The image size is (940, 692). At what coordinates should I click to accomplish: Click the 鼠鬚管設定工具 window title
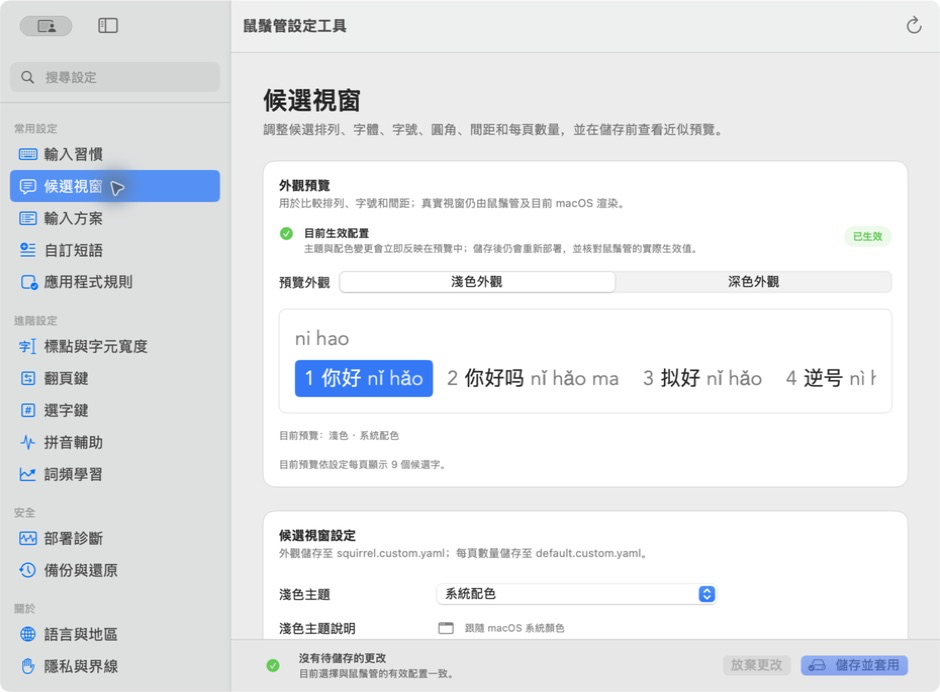tap(294, 26)
